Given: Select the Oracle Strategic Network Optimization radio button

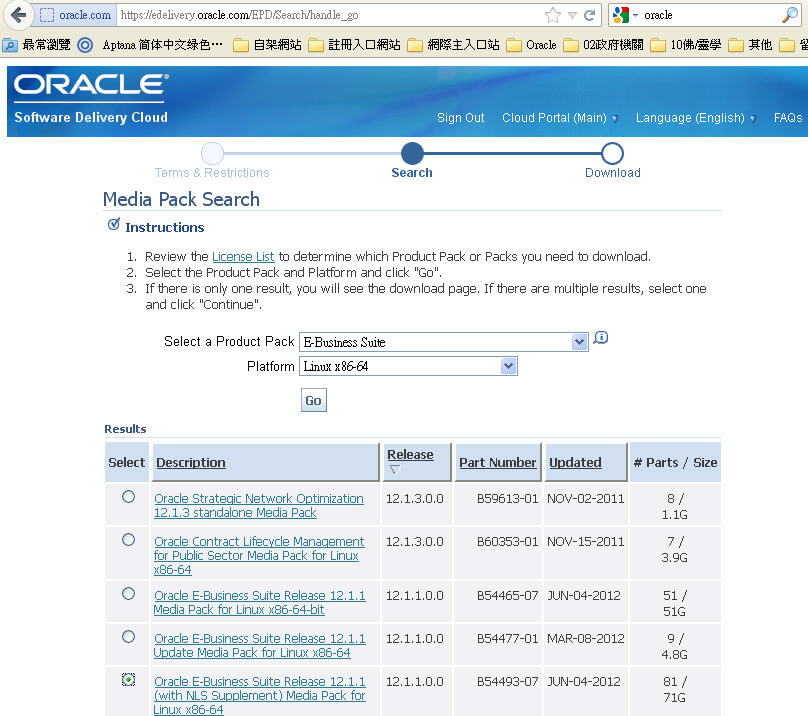Looking at the screenshot, I should (x=126, y=498).
